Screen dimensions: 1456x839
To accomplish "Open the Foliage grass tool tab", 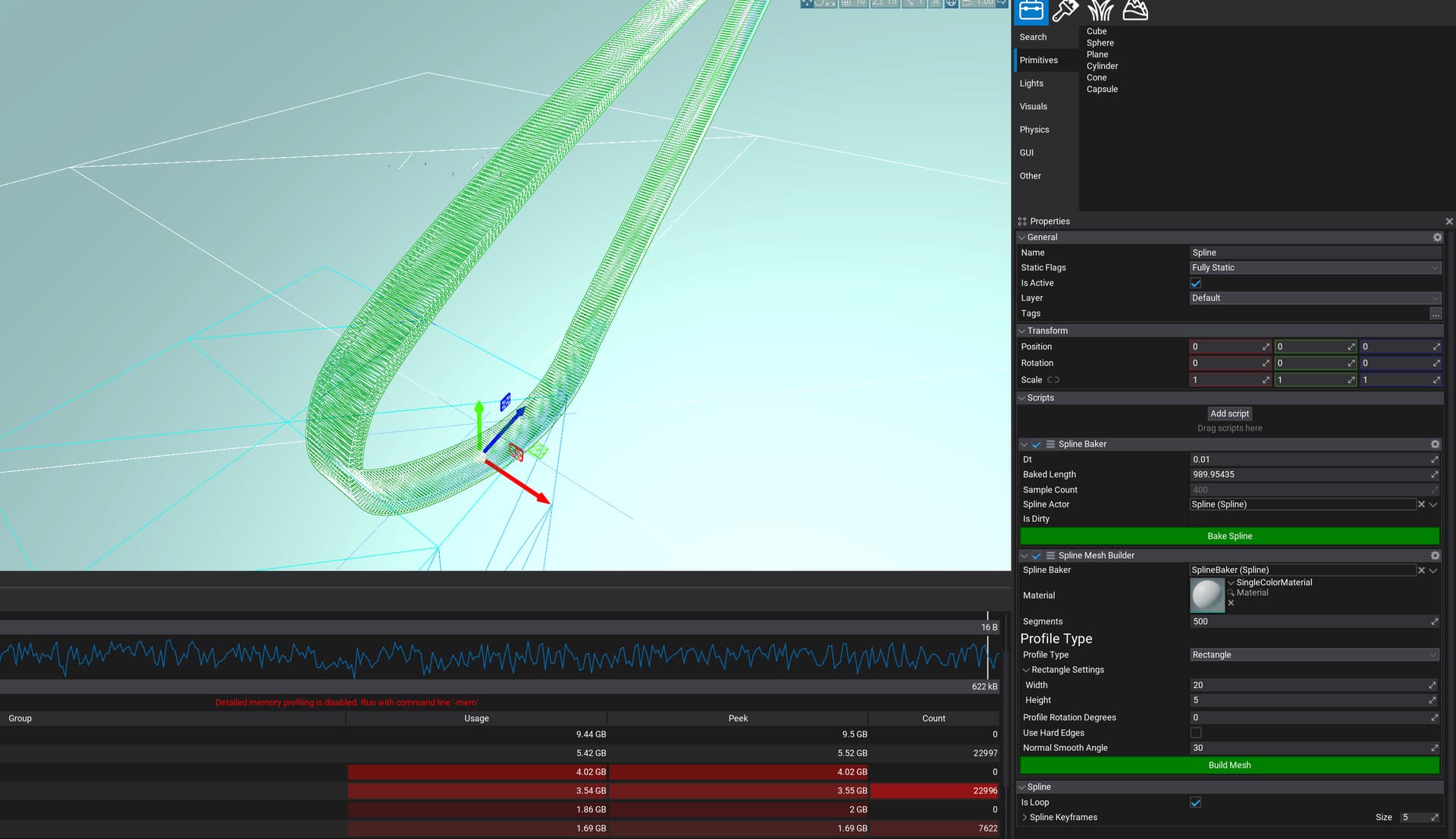I will (1100, 11).
